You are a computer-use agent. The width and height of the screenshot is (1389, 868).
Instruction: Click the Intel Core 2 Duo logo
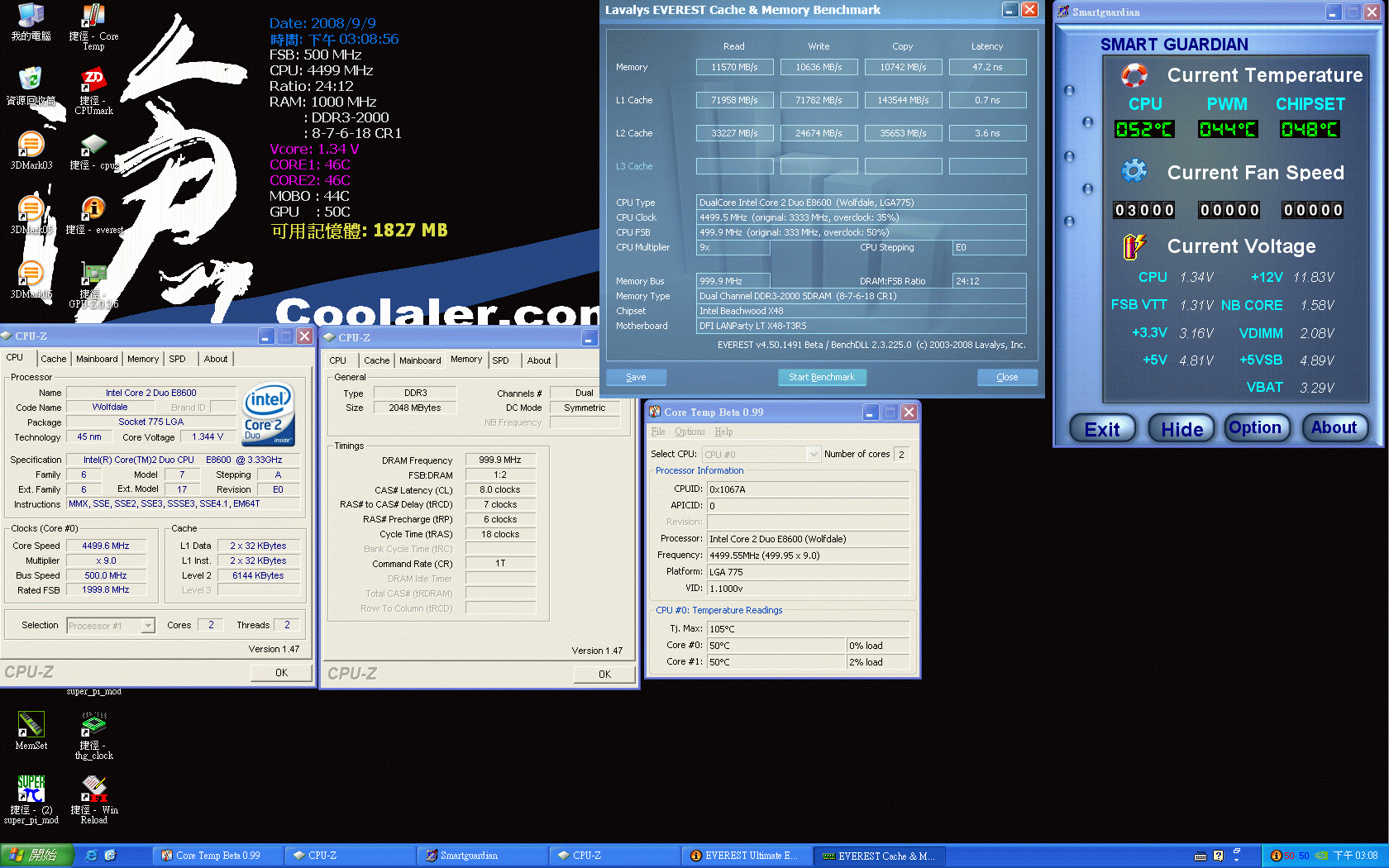(268, 414)
